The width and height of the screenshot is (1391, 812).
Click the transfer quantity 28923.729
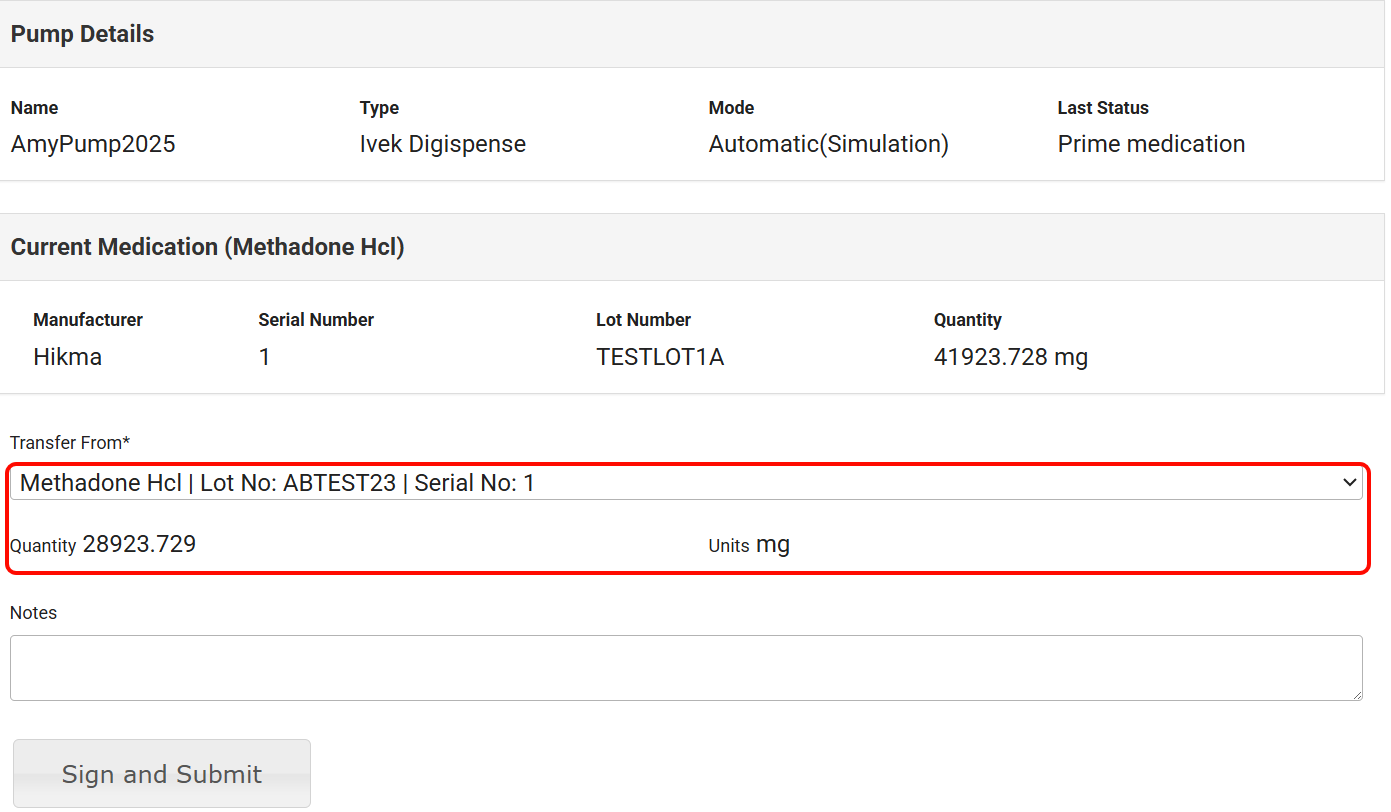click(139, 545)
